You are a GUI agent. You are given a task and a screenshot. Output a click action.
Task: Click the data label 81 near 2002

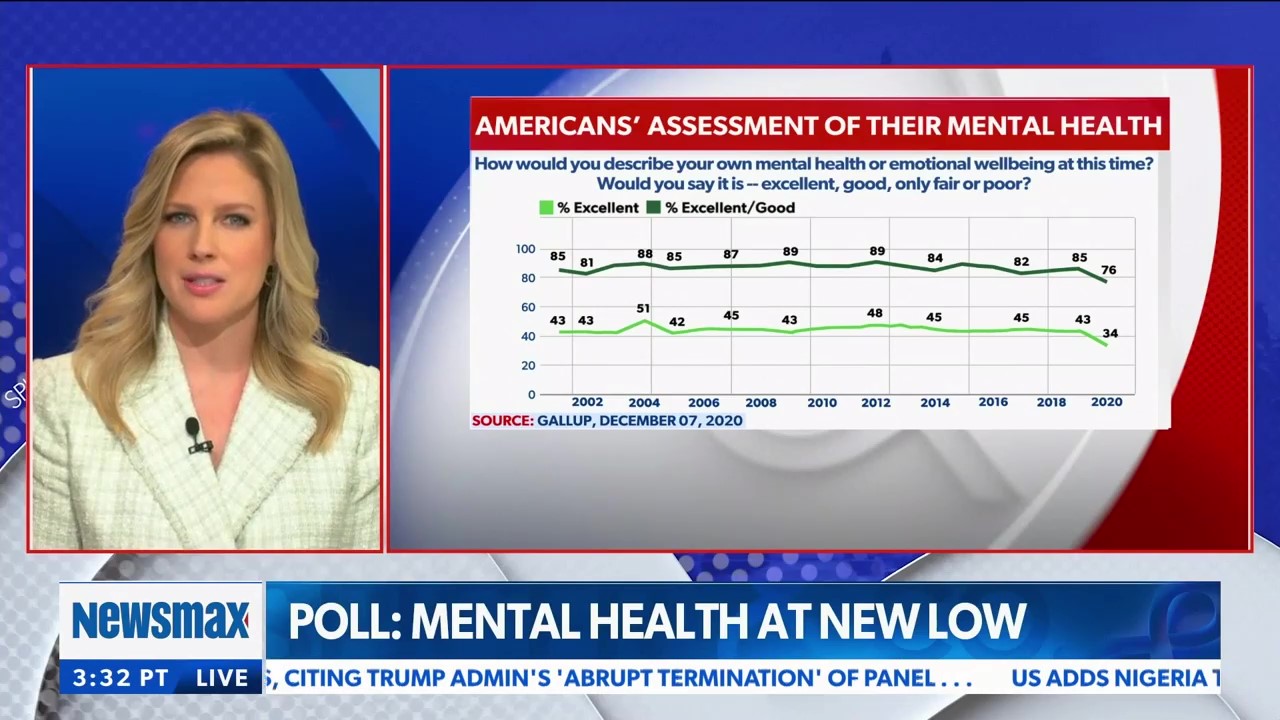[587, 263]
